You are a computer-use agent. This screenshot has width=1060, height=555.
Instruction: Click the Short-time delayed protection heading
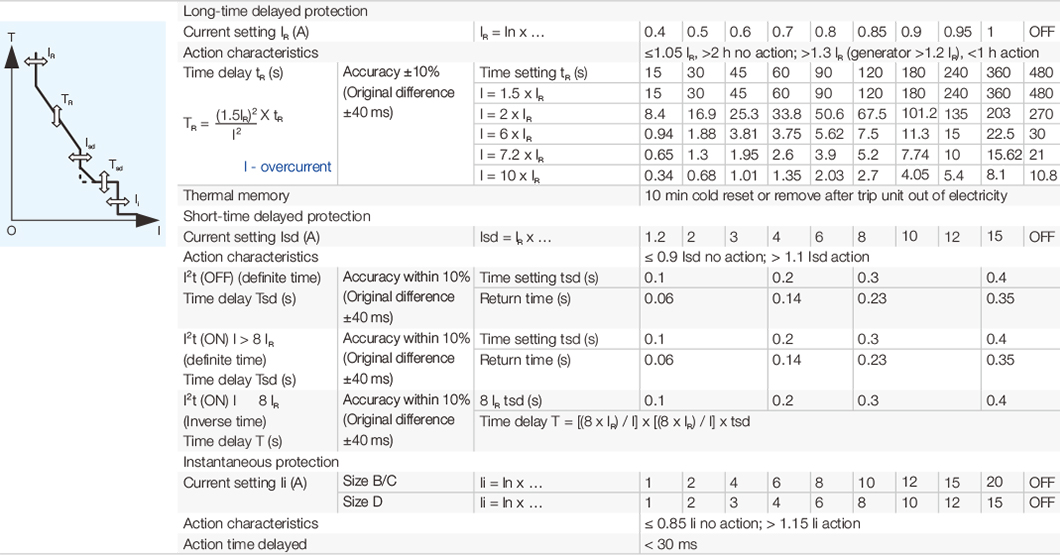click(277, 216)
